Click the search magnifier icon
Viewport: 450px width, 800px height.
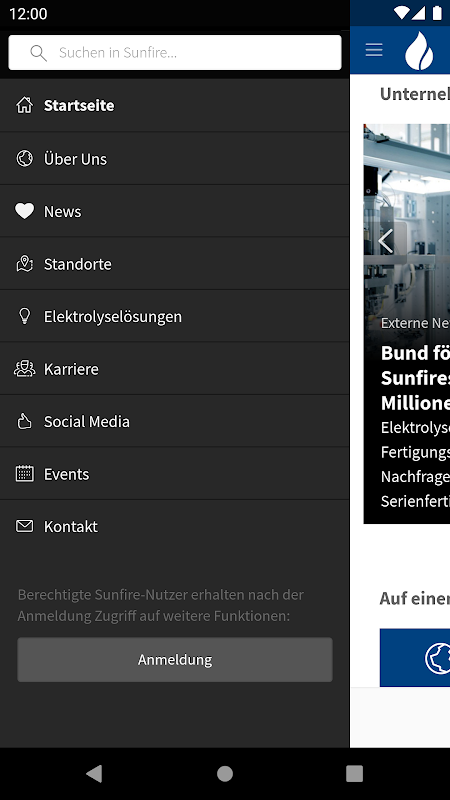click(x=38, y=53)
